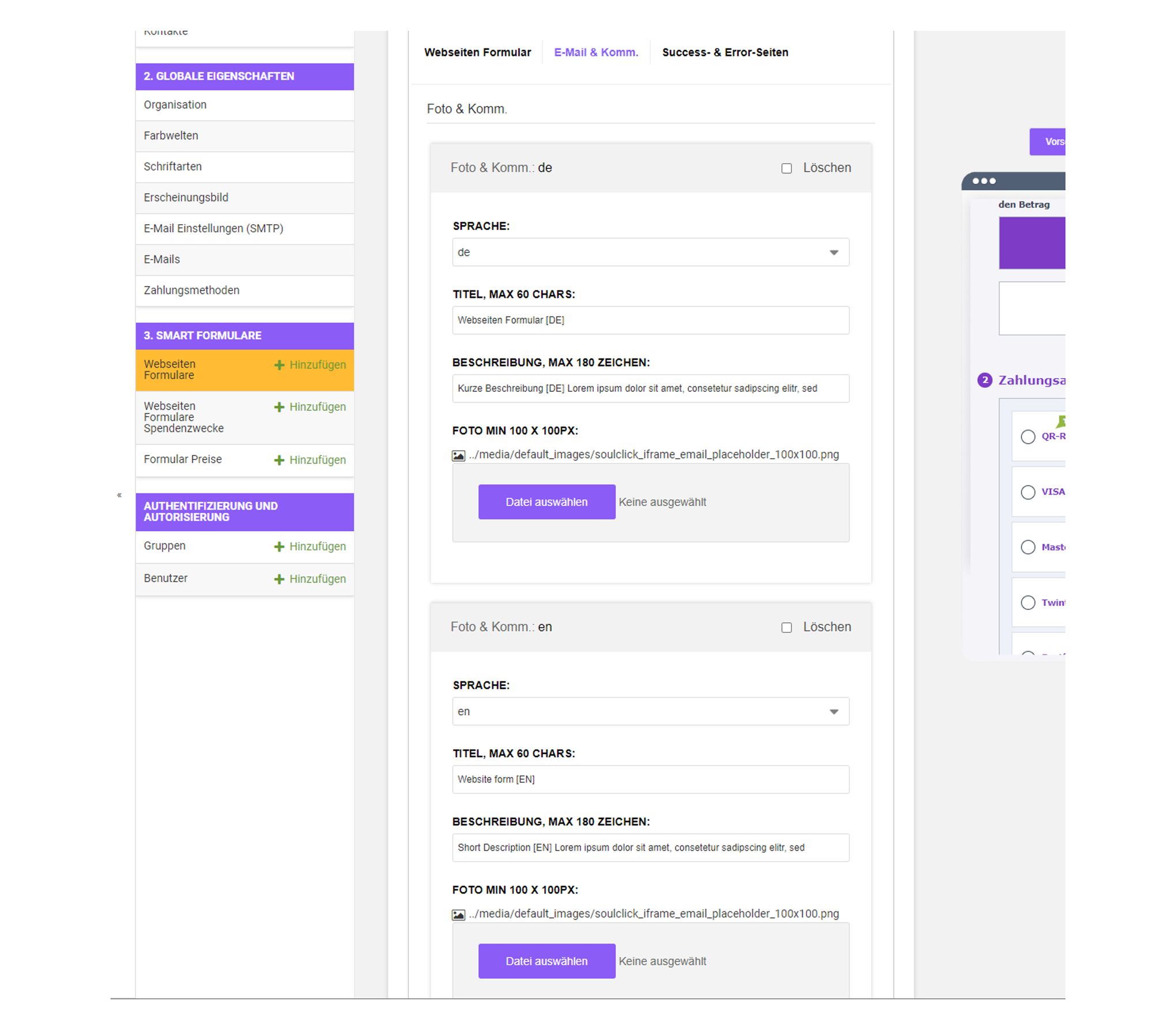Click Datei auswählen in the de section

tap(546, 502)
